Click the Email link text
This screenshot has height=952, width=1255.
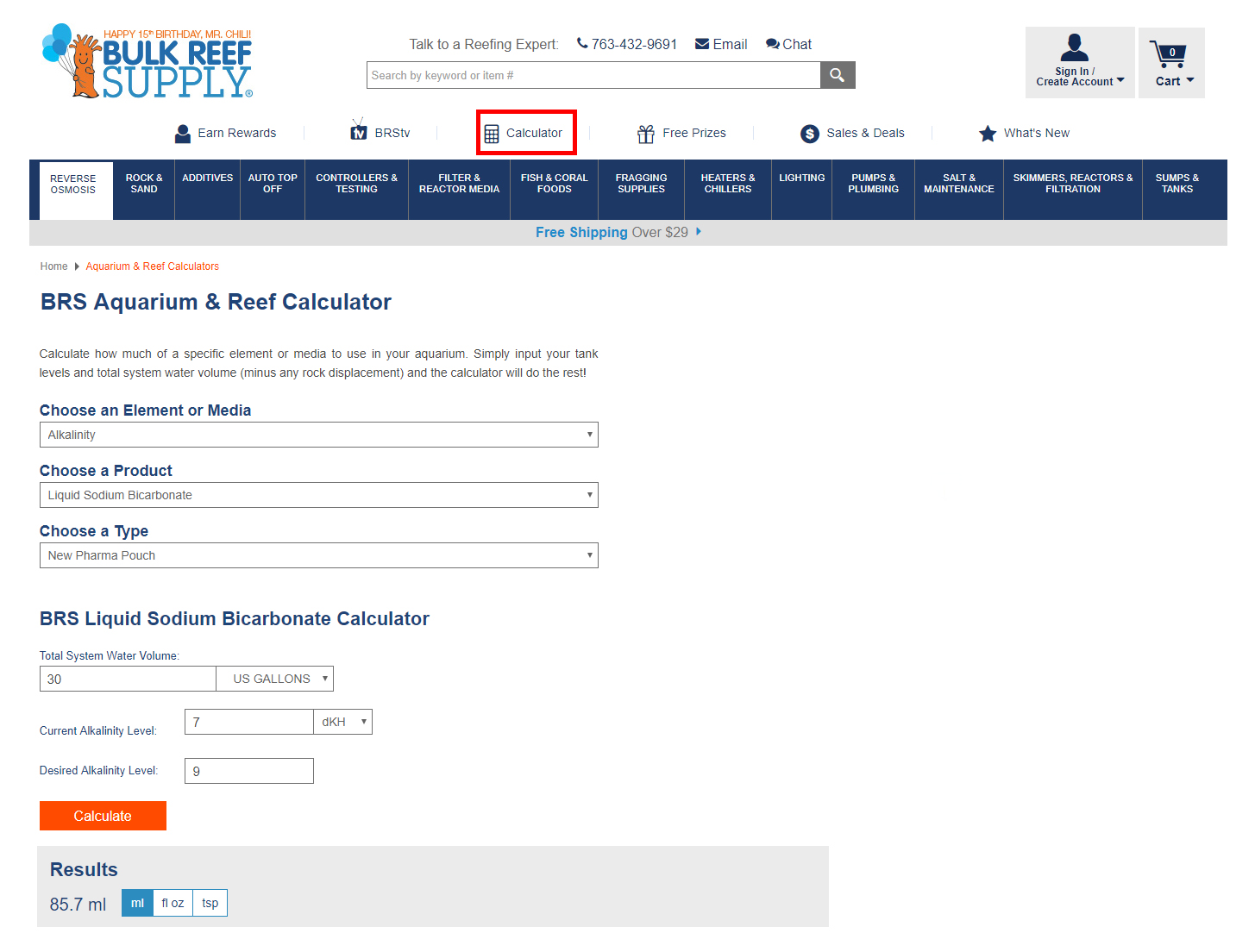point(730,44)
